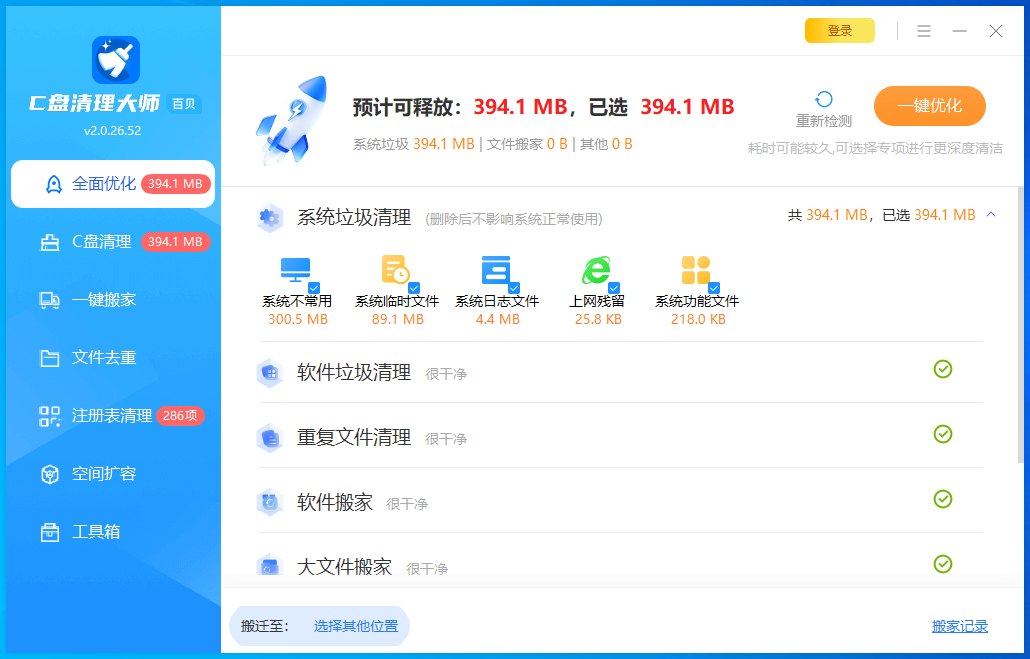Select the 空间扩容 sidebar tab
The height and width of the screenshot is (659, 1030).
coord(113,473)
